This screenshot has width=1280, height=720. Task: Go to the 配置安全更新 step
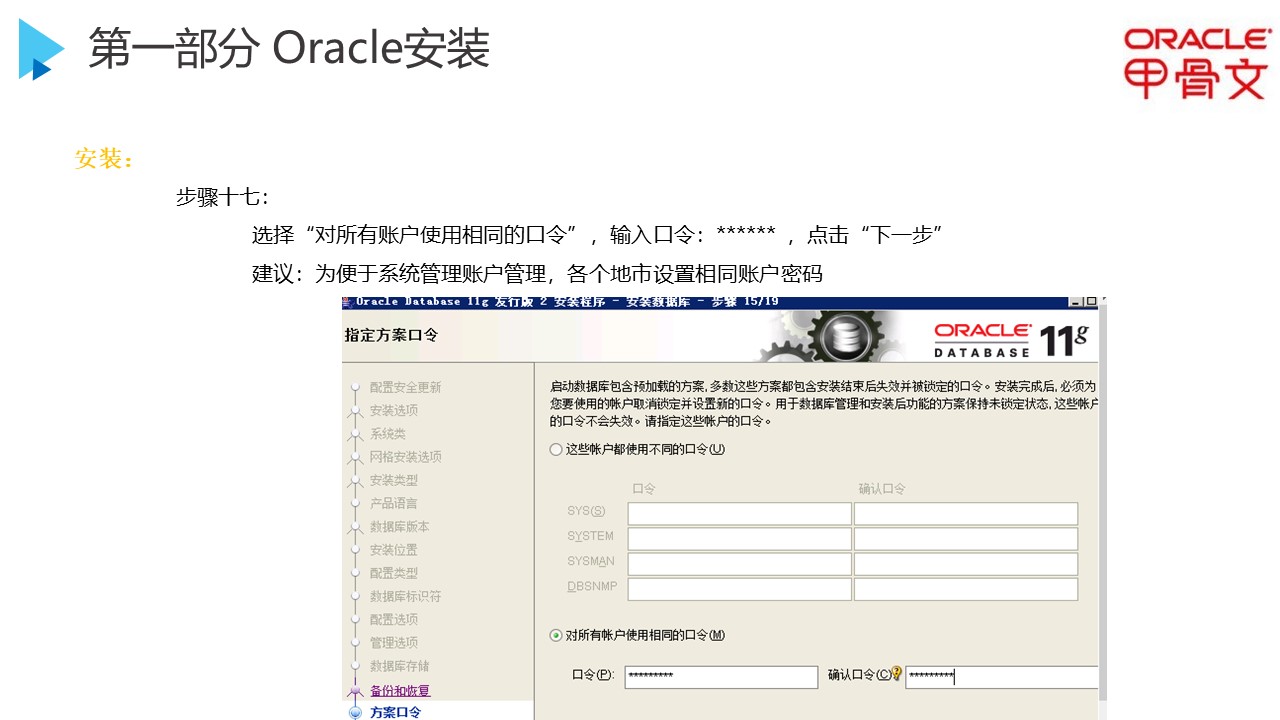405,388
